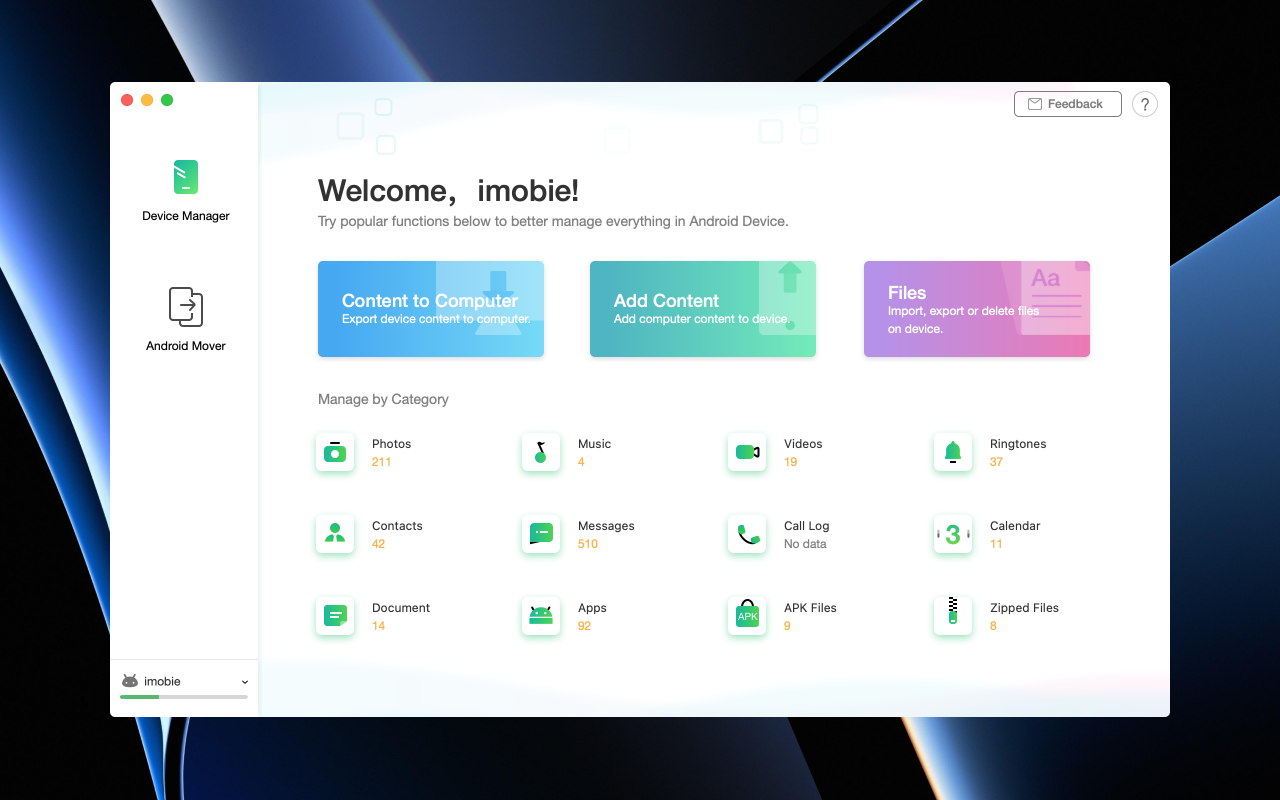Click the Content to Computer card

(x=431, y=309)
